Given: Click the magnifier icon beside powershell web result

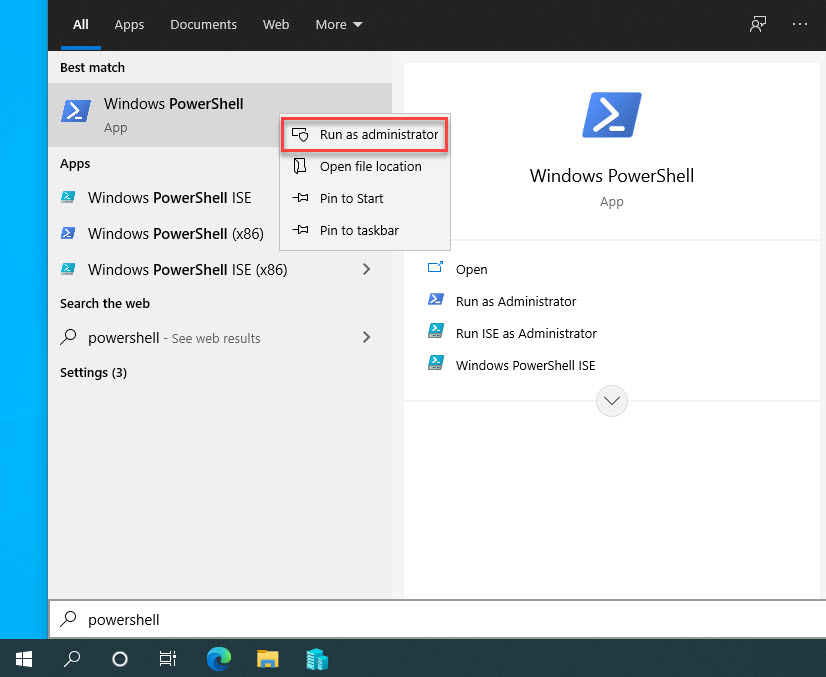Looking at the screenshot, I should coord(68,337).
